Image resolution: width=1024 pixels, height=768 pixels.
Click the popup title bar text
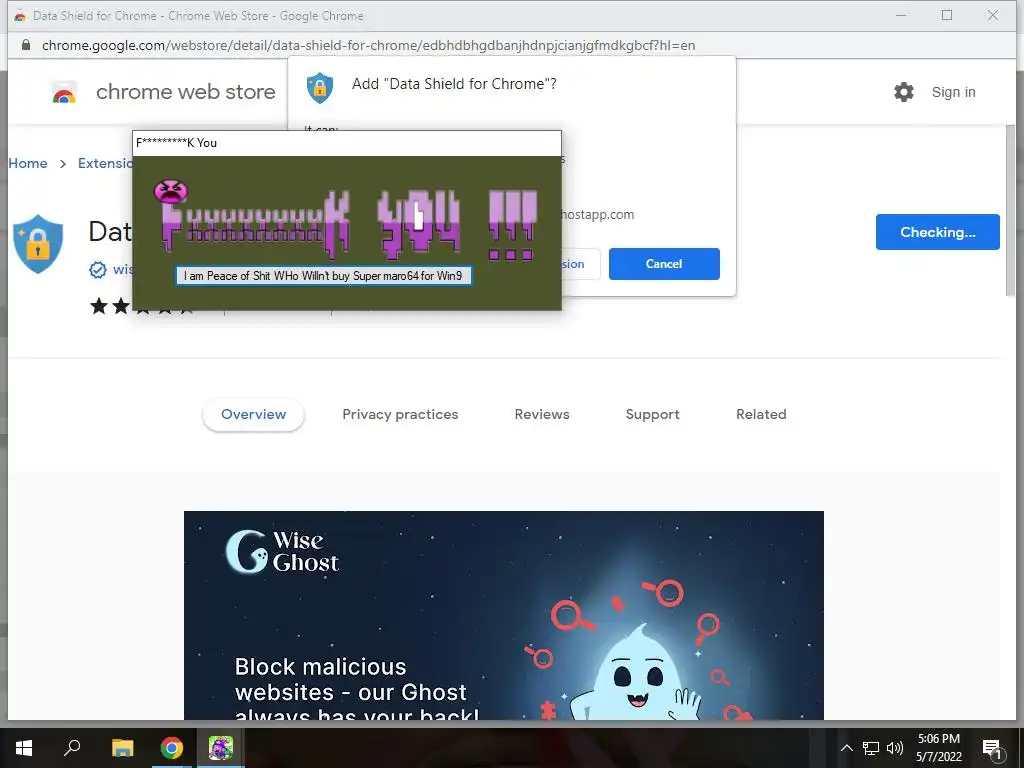[x=176, y=143]
